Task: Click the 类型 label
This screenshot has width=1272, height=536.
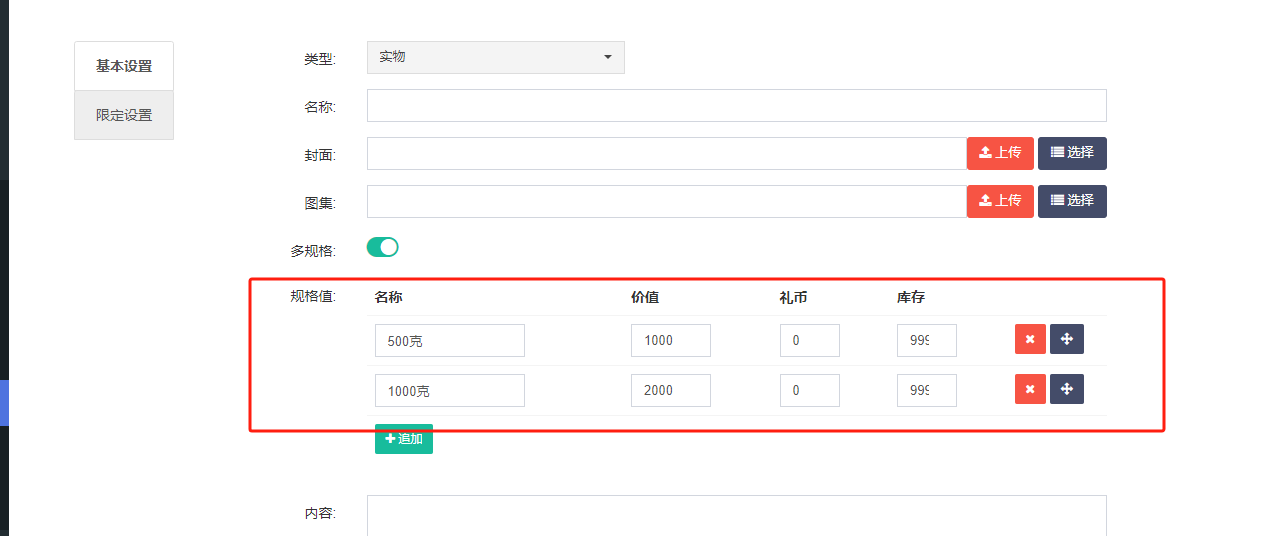Action: click(x=320, y=59)
